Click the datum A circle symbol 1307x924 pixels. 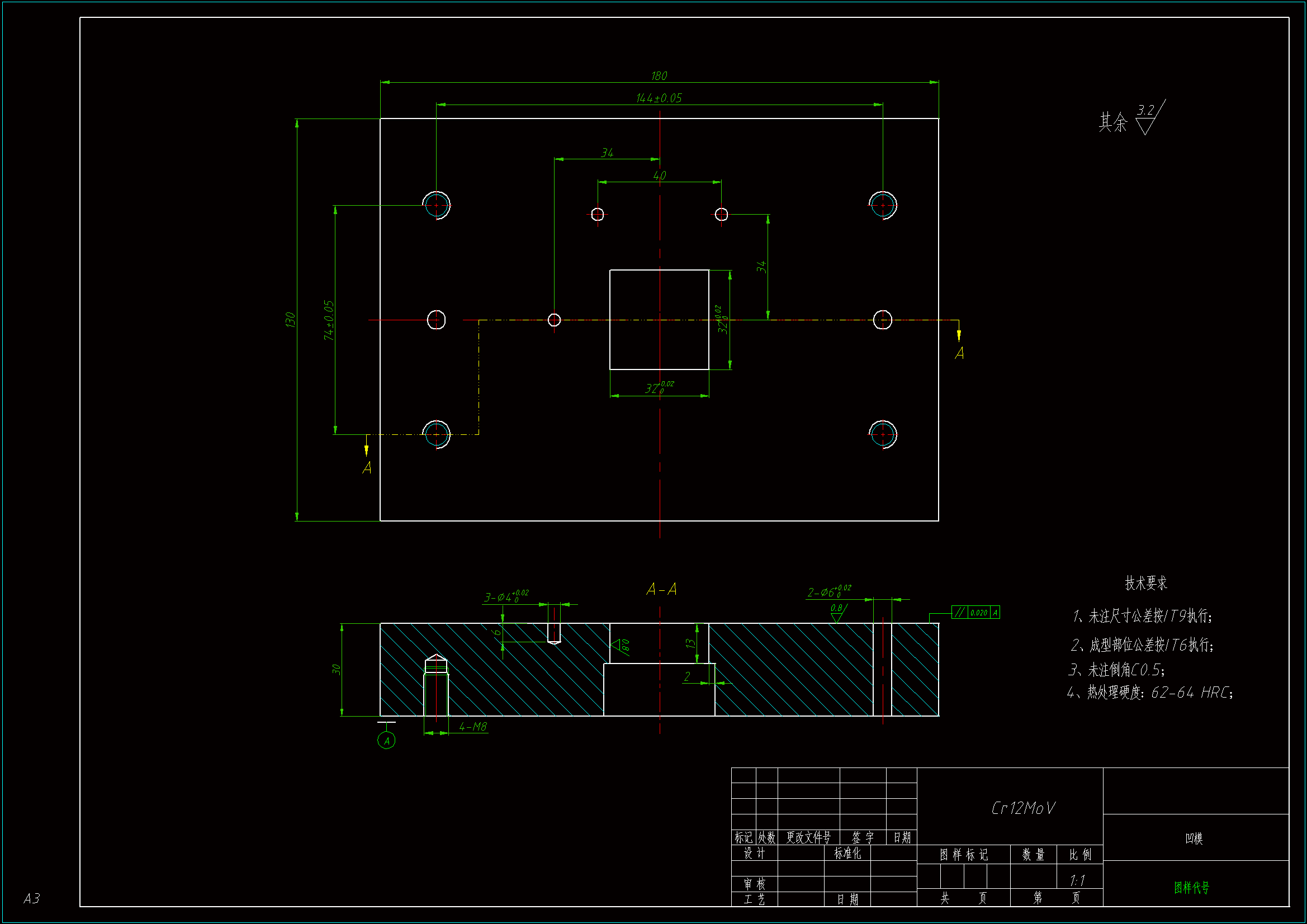pos(386,740)
